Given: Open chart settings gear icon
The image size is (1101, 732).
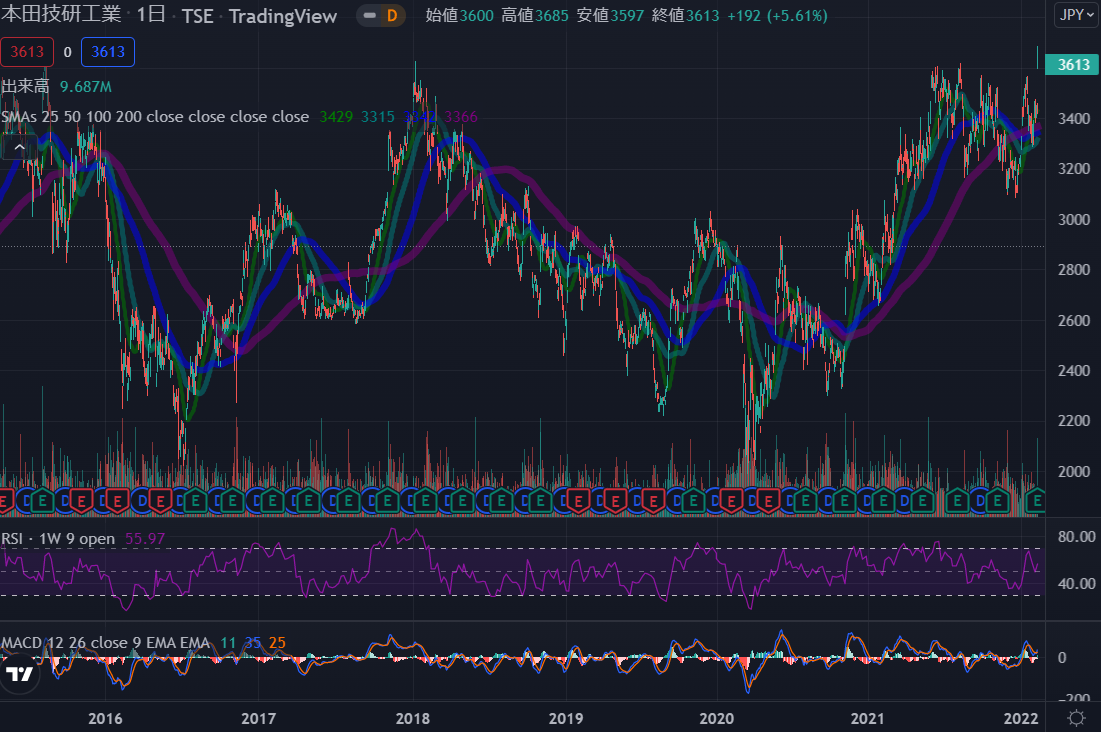Looking at the screenshot, I should [1075, 718].
